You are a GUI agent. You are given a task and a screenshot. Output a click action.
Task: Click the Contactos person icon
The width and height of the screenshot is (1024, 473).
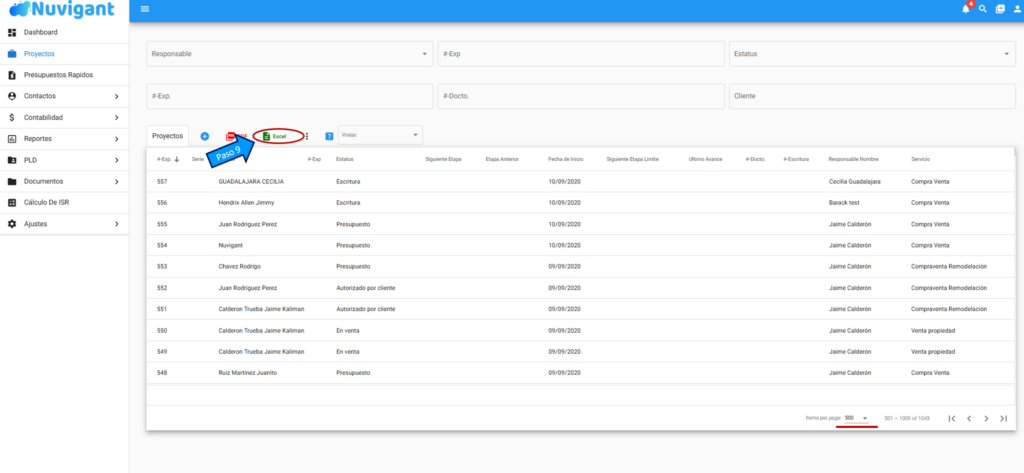[x=12, y=96]
